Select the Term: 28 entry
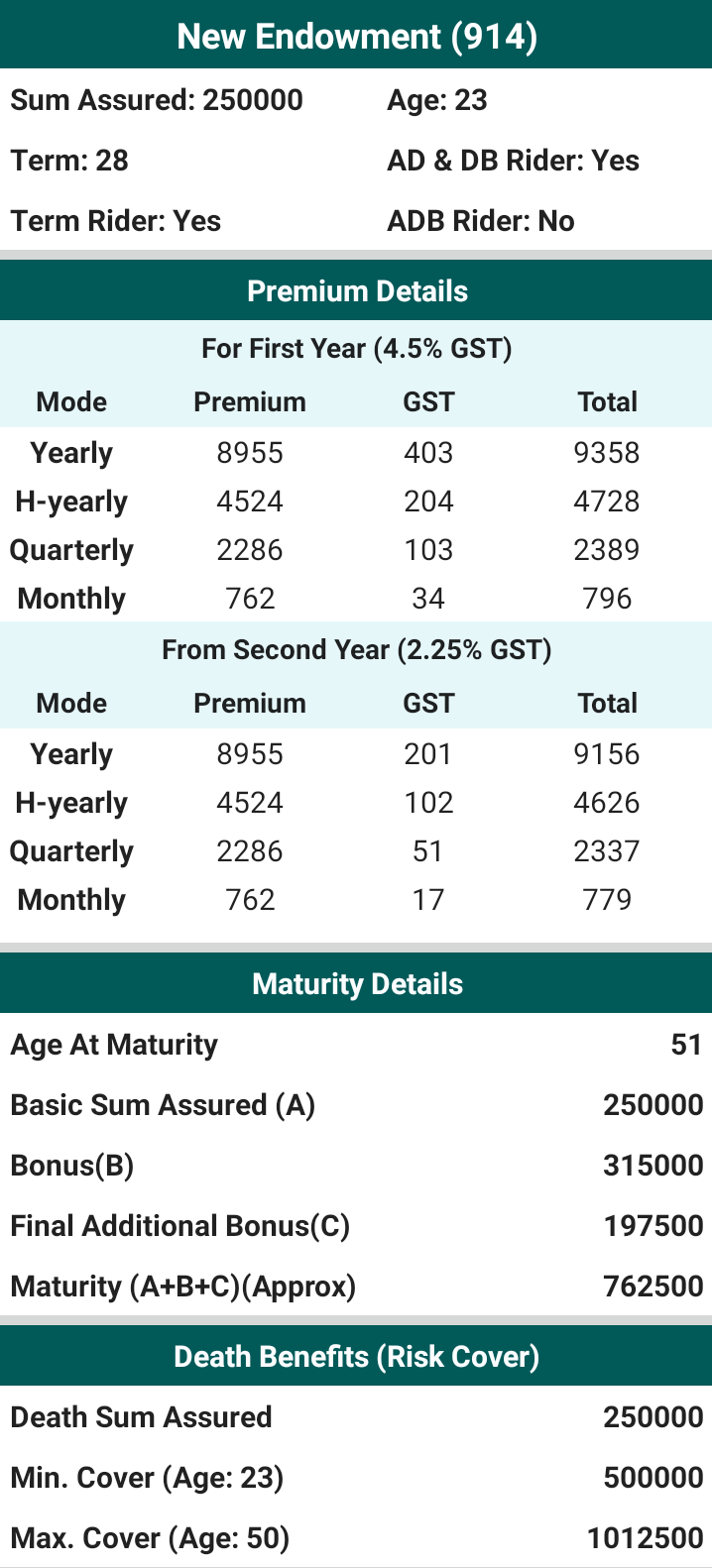Screen dimensions: 712x1568 (x=69, y=161)
